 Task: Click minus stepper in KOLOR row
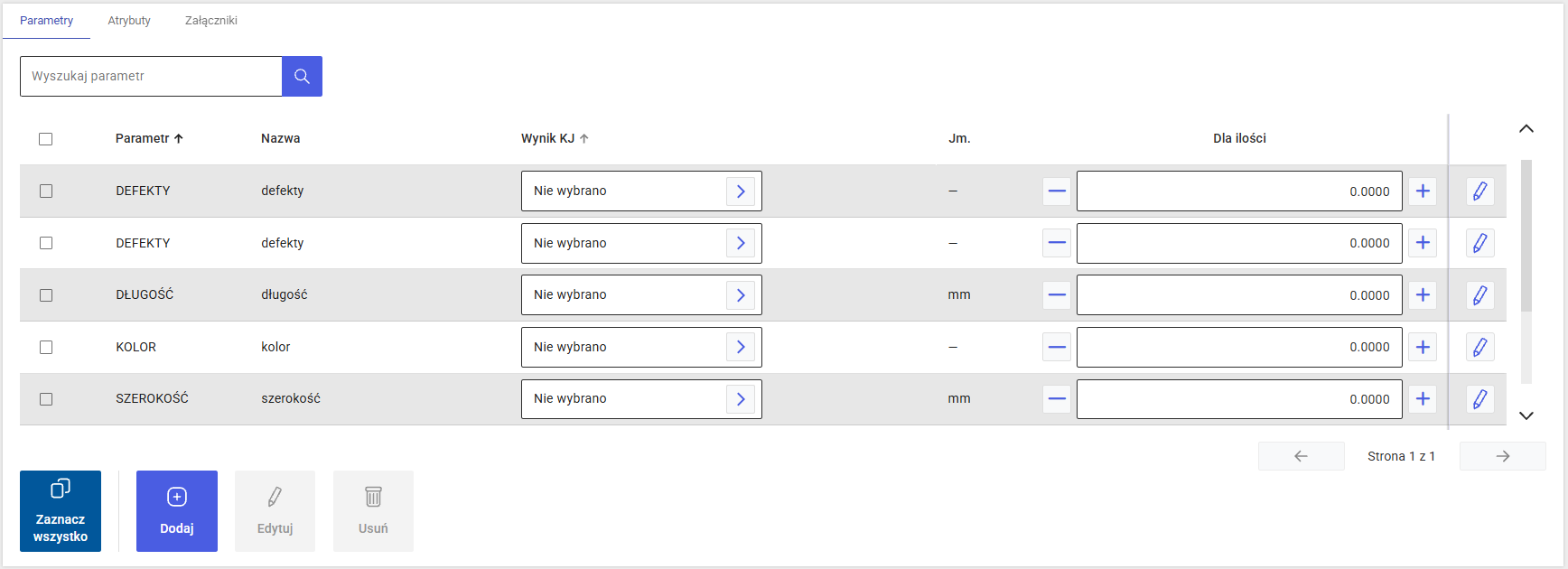click(x=1057, y=347)
